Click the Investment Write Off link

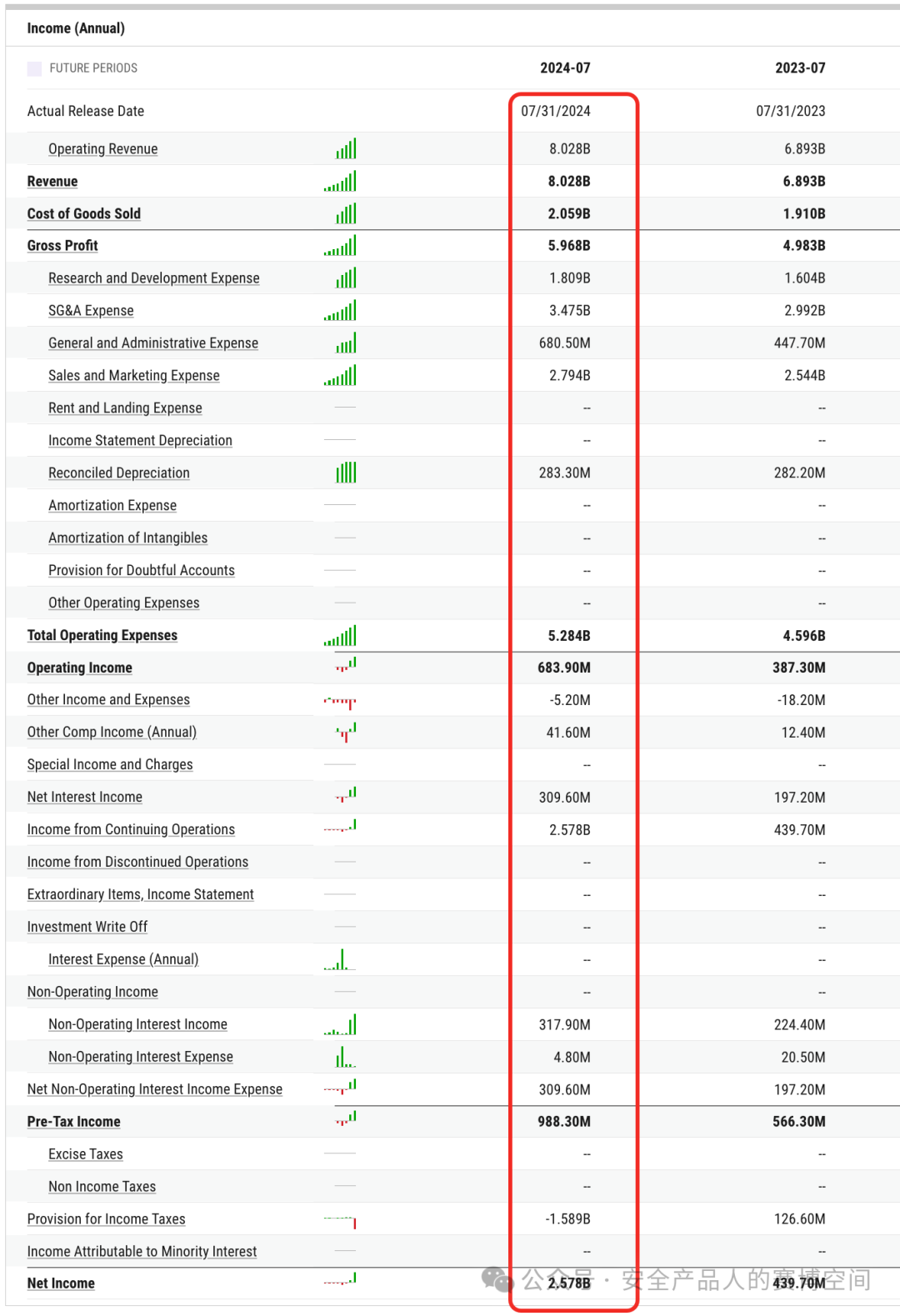pyautogui.click(x=87, y=928)
